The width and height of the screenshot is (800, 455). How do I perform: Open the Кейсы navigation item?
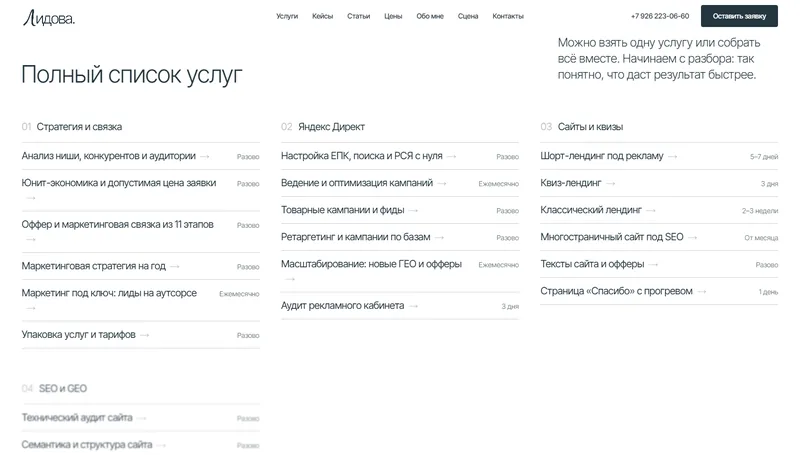[x=322, y=16]
